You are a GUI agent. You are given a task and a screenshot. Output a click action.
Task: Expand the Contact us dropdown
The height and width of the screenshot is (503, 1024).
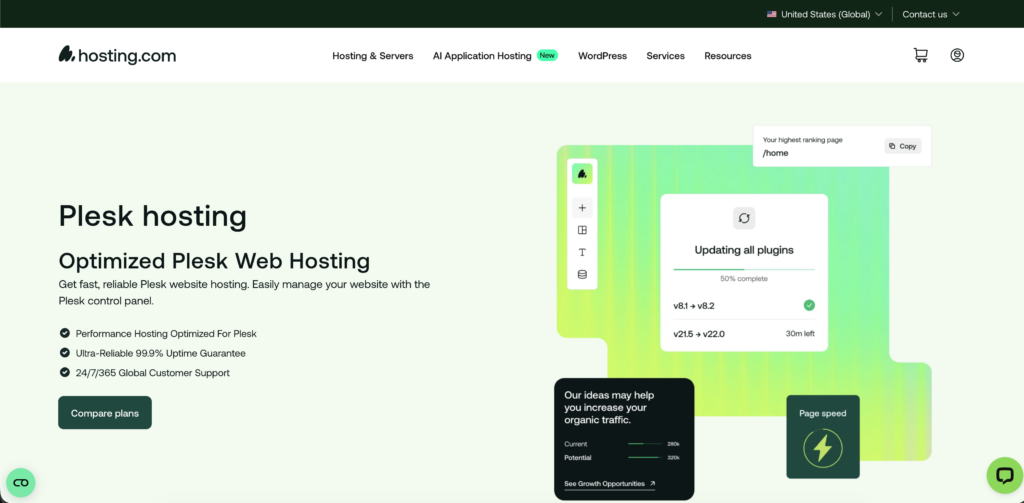[931, 14]
